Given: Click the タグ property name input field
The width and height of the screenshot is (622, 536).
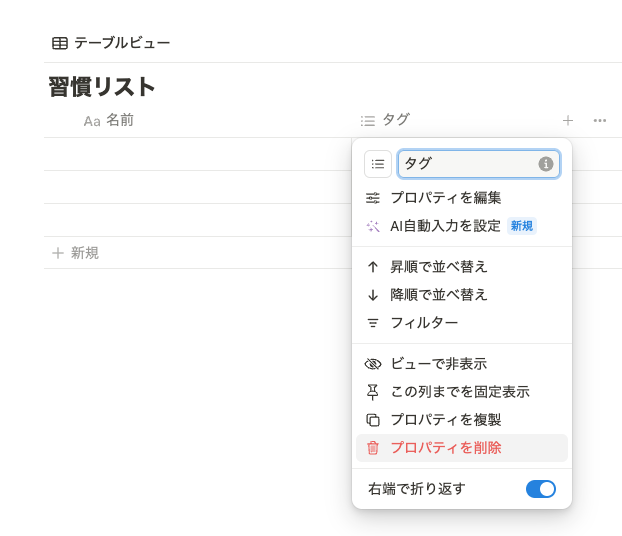Looking at the screenshot, I should tap(466, 164).
